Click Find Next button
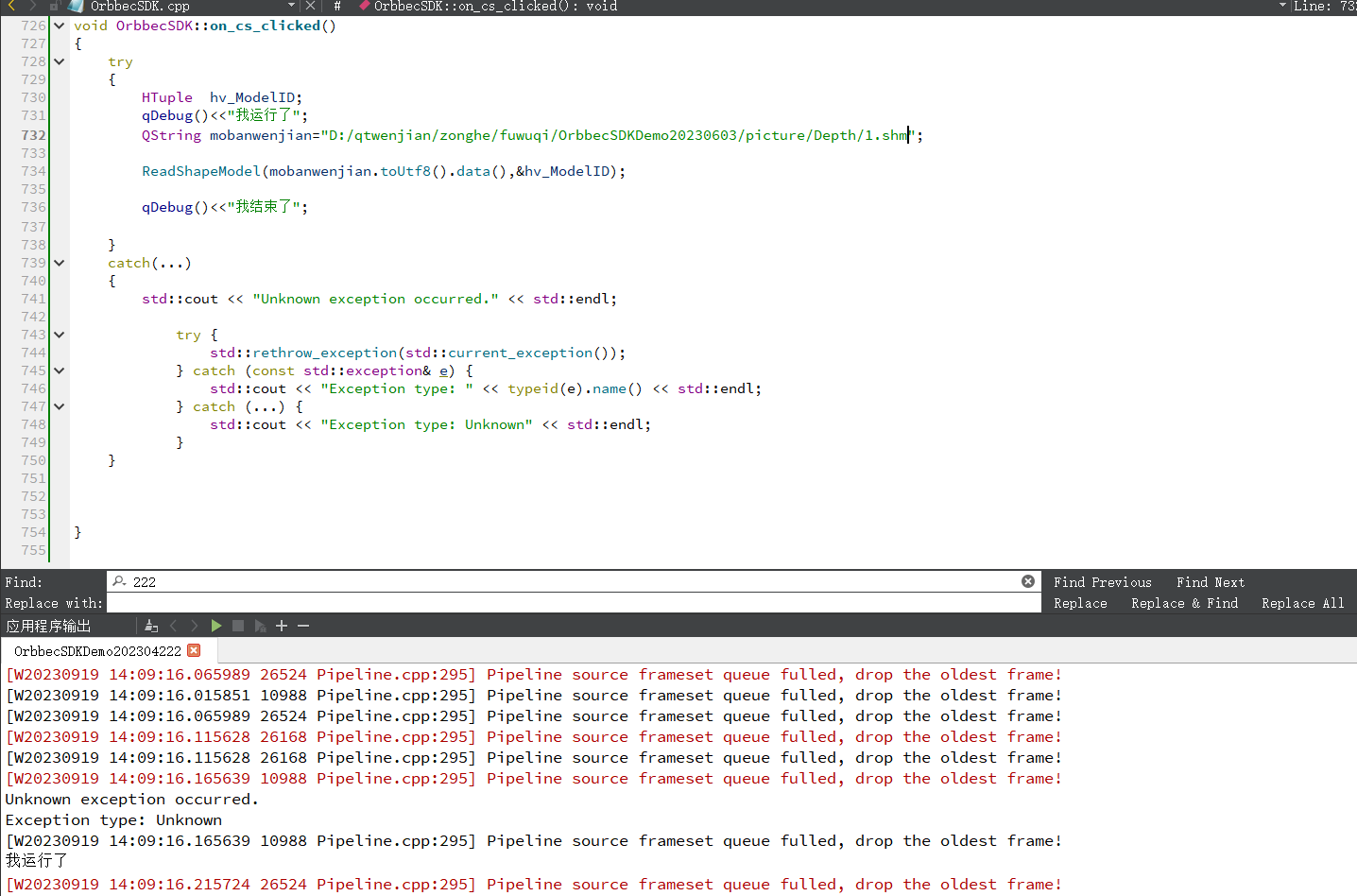This screenshot has width=1357, height=896. 1211,582
